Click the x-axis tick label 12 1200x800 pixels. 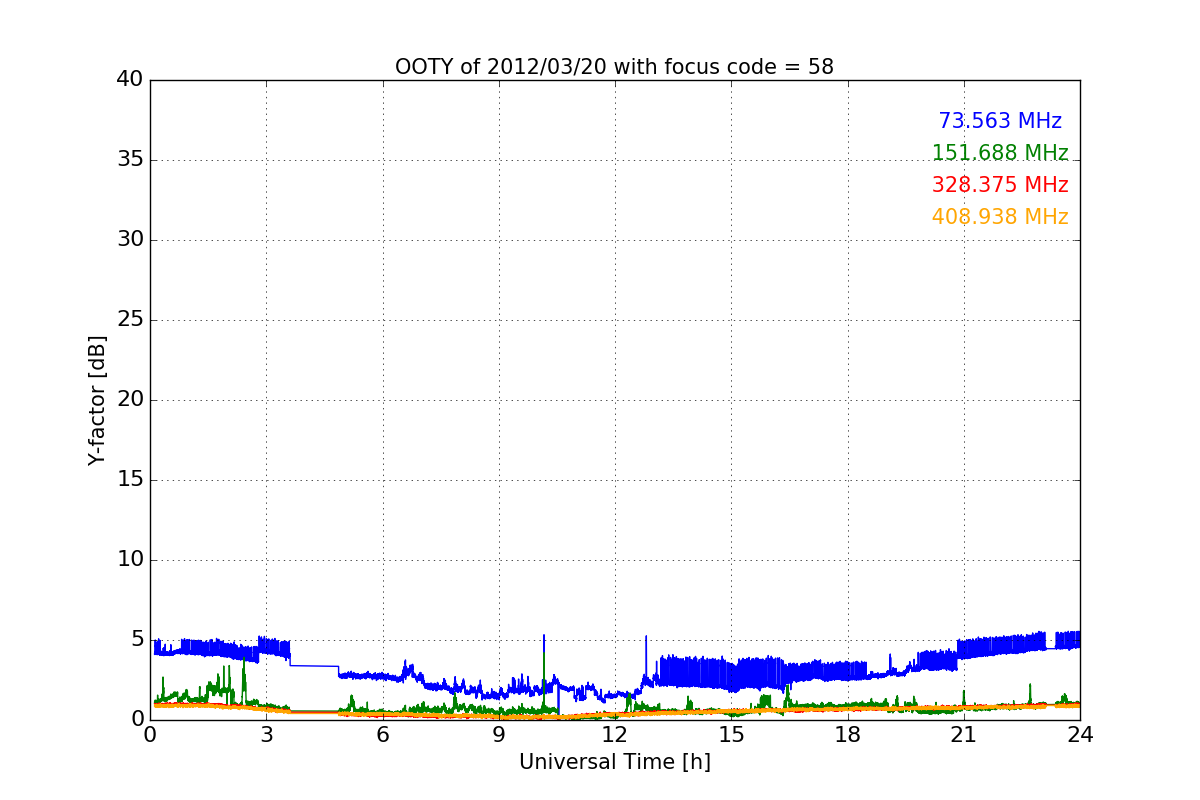(x=615, y=734)
